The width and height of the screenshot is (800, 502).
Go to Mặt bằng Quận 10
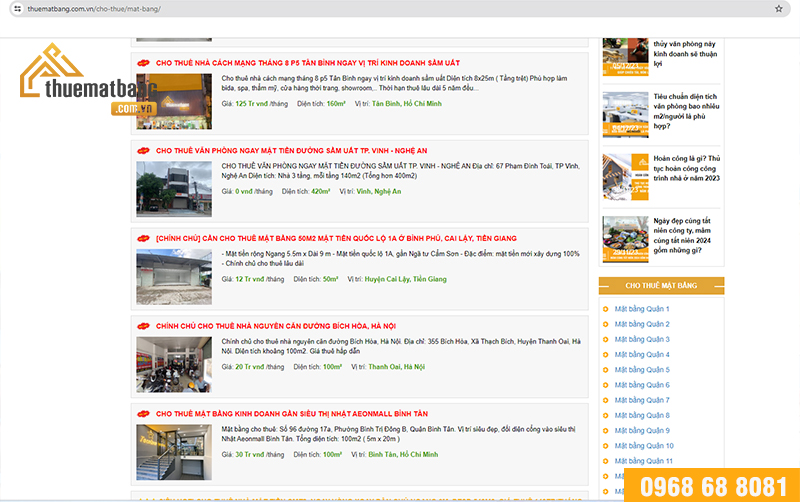point(644,446)
